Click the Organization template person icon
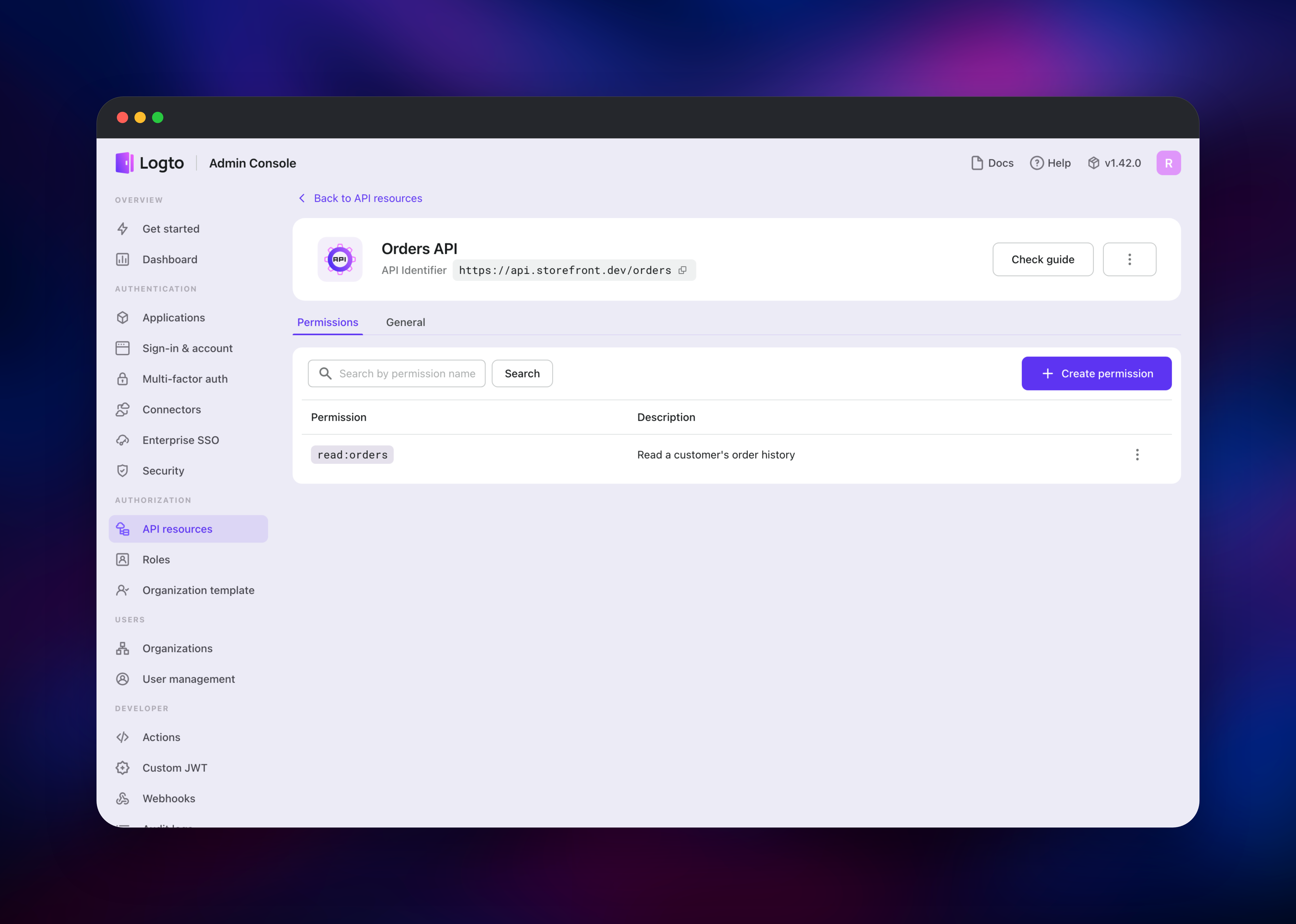 coord(122,590)
